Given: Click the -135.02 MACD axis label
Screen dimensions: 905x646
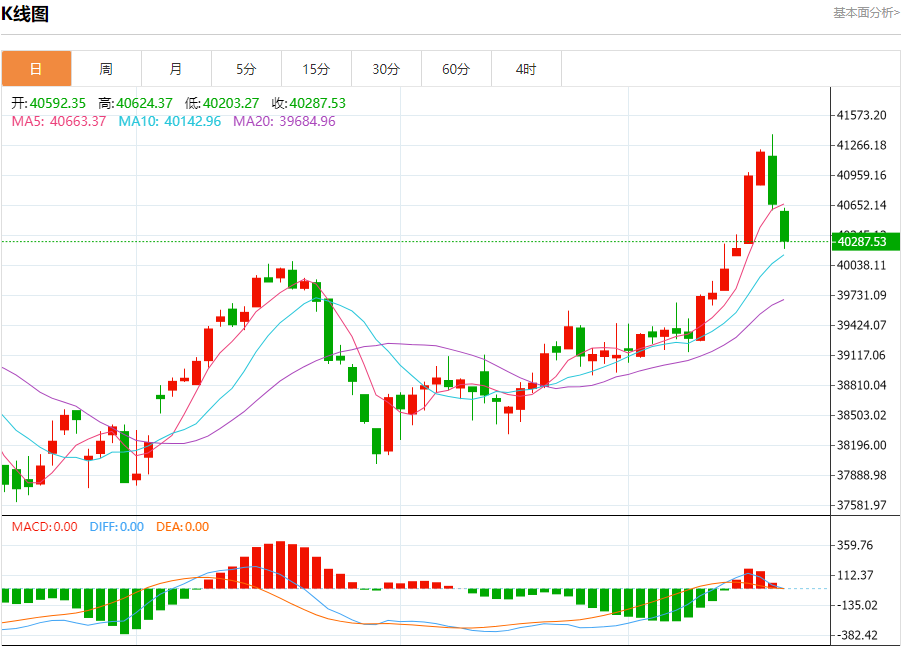Looking at the screenshot, I should pos(857,605).
